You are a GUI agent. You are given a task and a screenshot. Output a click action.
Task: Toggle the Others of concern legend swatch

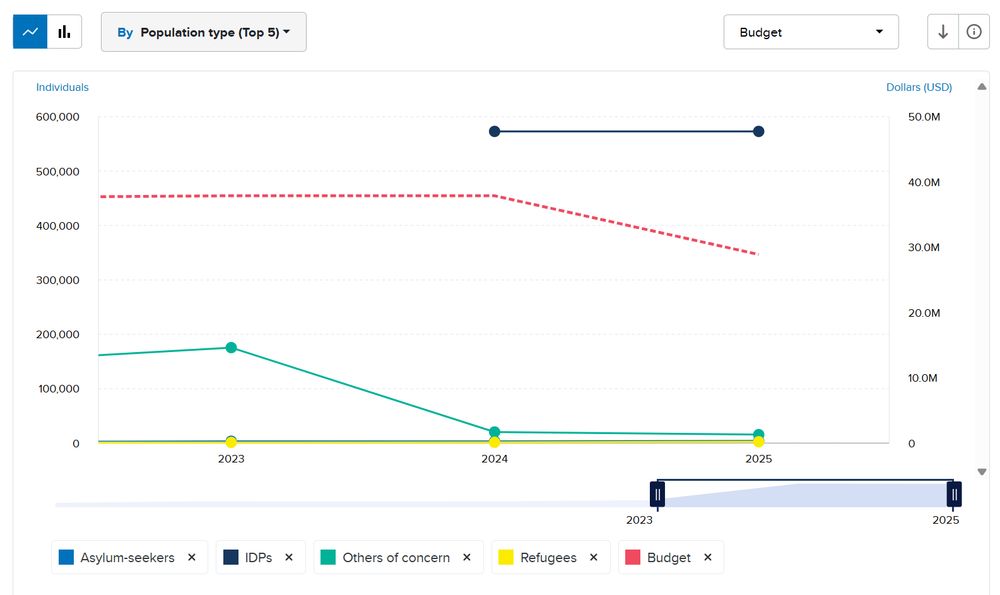click(x=328, y=558)
